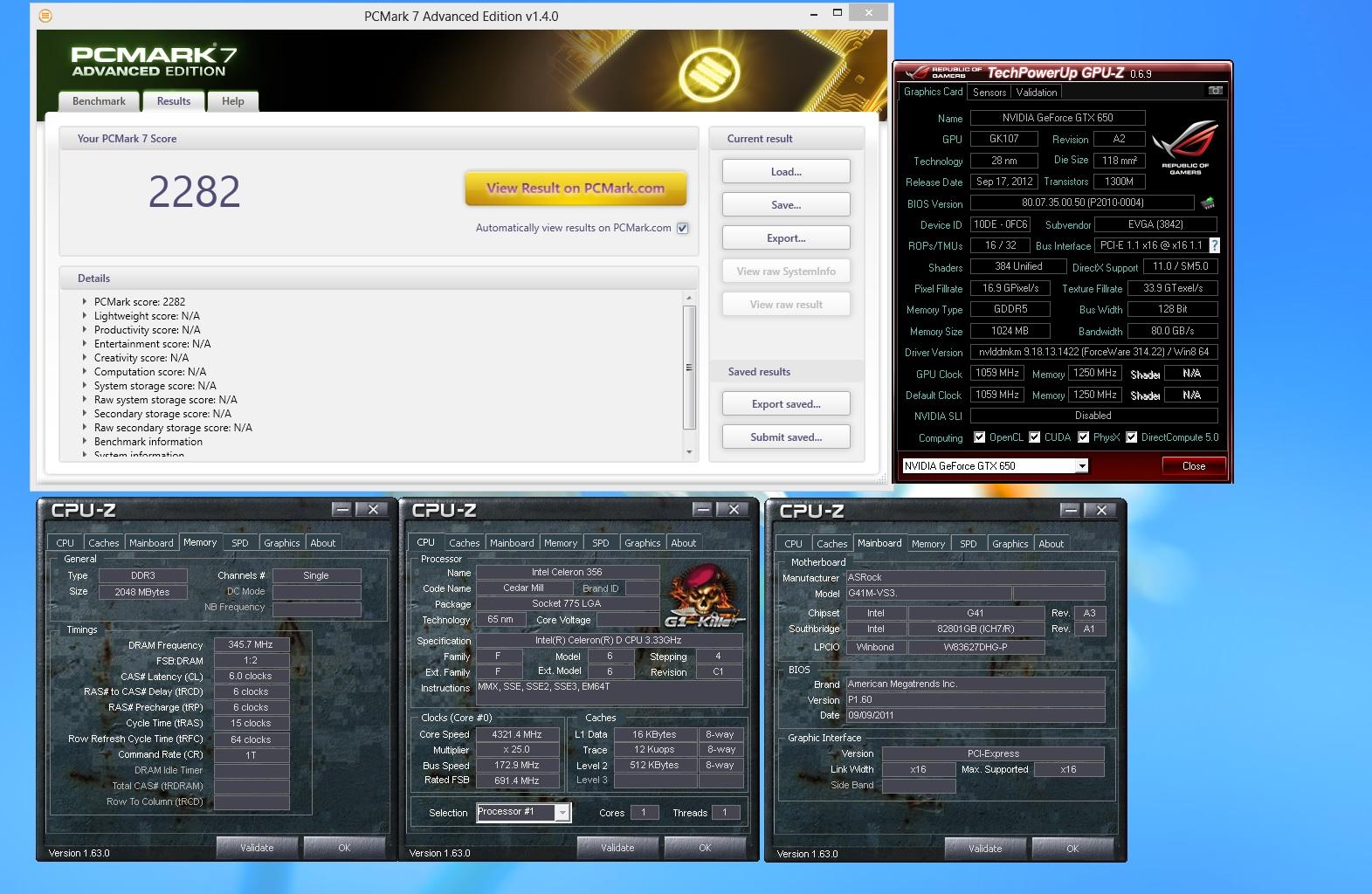Click G1-Killer skull logo in CPU-Z
The width and height of the screenshot is (1372, 894).
[x=705, y=596]
